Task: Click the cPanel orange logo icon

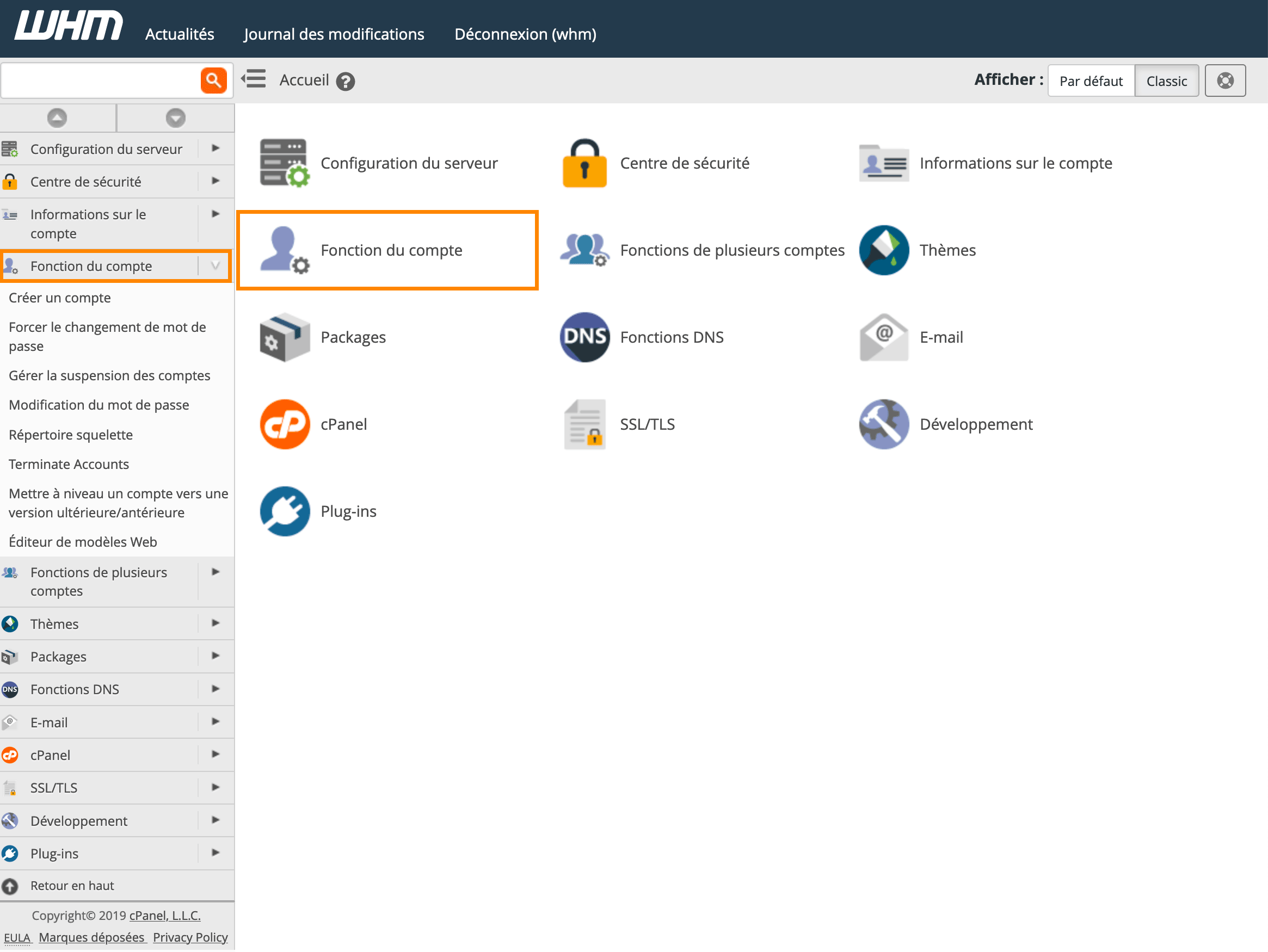Action: tap(285, 424)
